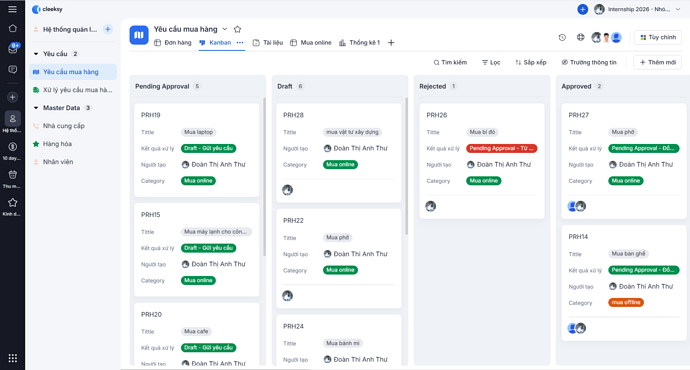This screenshot has height=370, width=690.
Task: Add item next to Hệ thống quản l...
Action: [108, 29]
